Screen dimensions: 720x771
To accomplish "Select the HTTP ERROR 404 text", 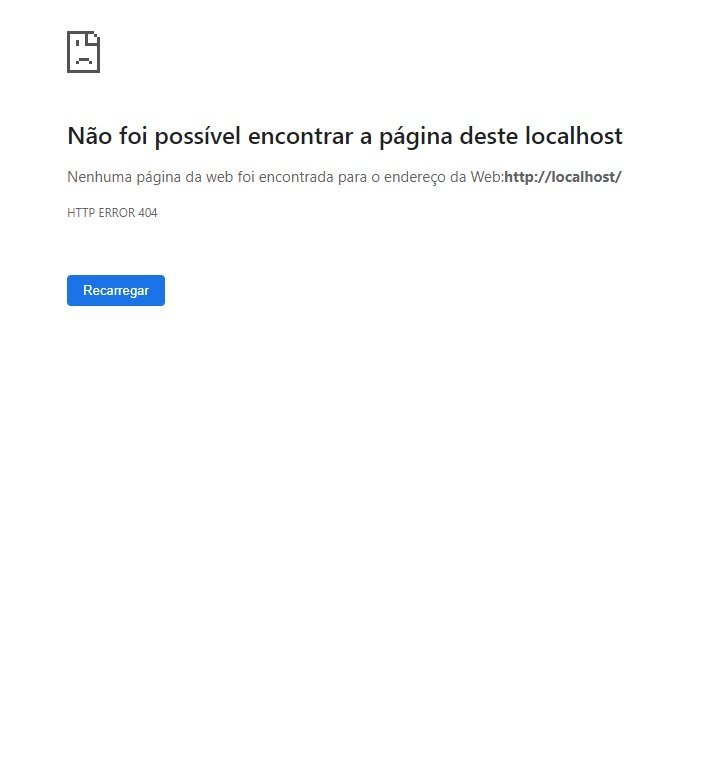I will coord(112,213).
